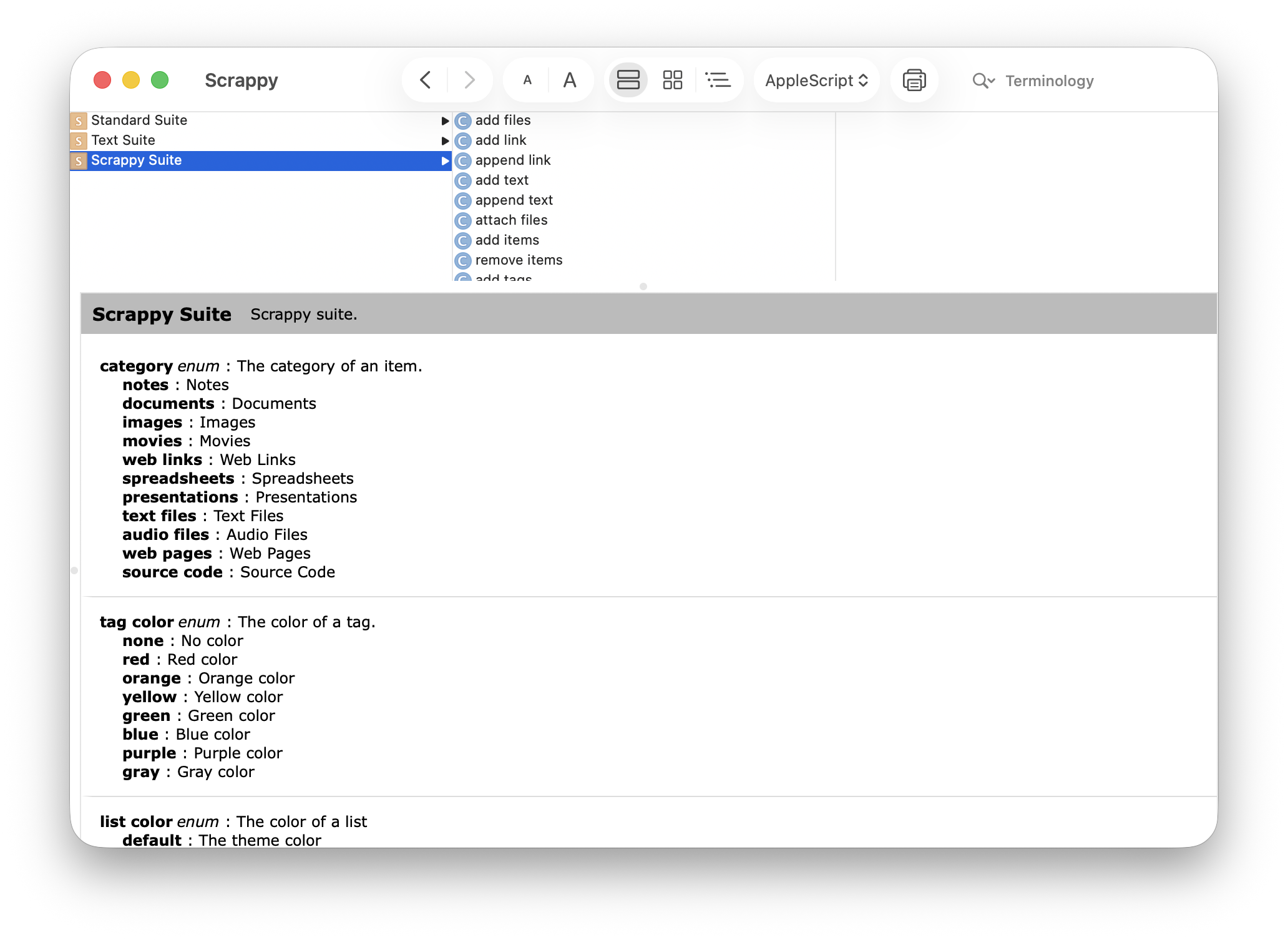Switch to the grid browser view icon
1288x940 pixels.
(673, 80)
